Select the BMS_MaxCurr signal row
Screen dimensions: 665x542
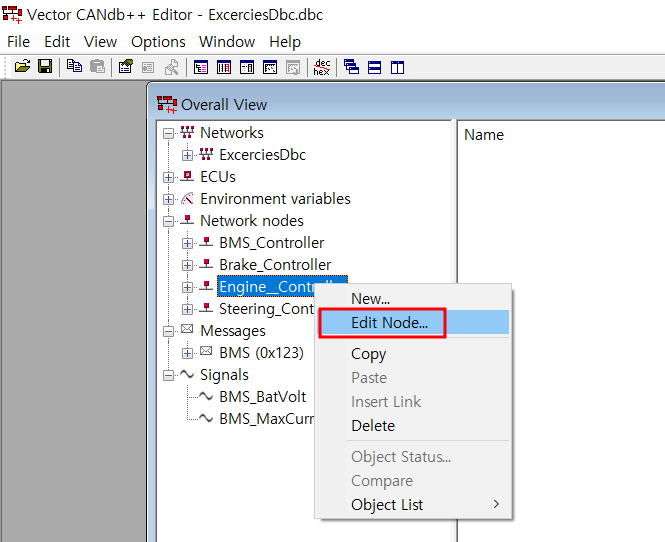point(266,419)
